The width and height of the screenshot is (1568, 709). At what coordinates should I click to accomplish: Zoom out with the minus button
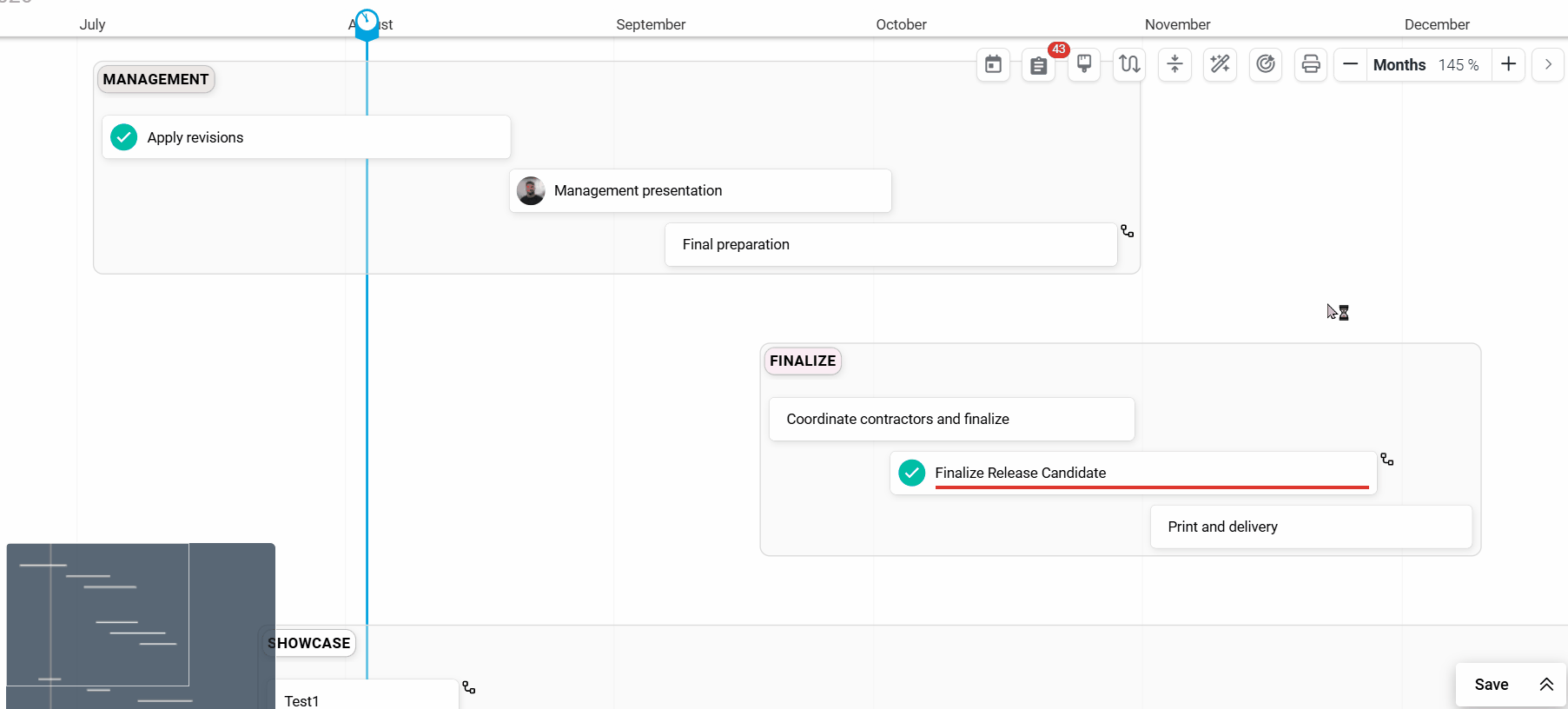[x=1350, y=64]
